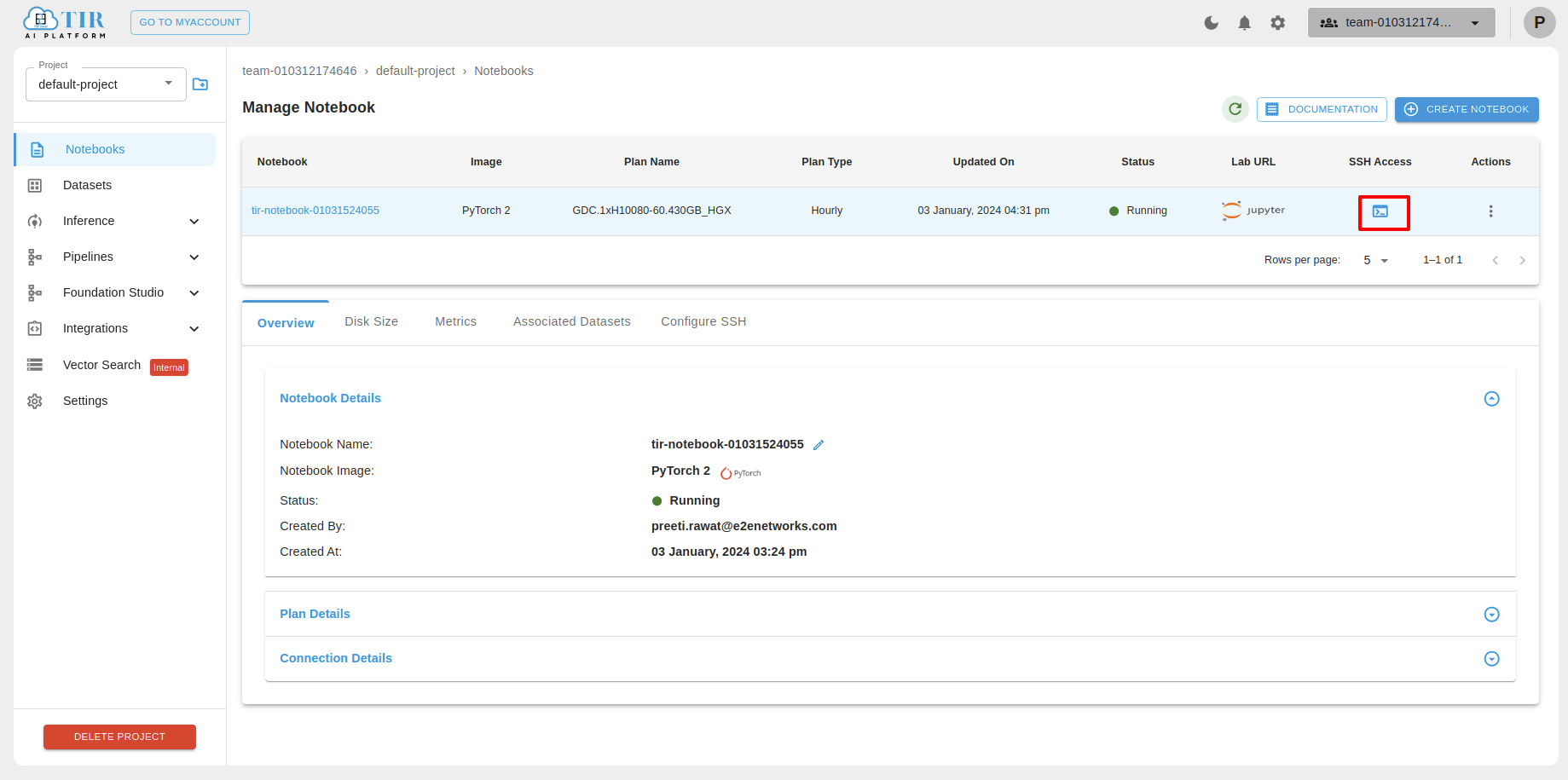Open the user profile avatar P
This screenshot has width=1568, height=780.
1539,23
